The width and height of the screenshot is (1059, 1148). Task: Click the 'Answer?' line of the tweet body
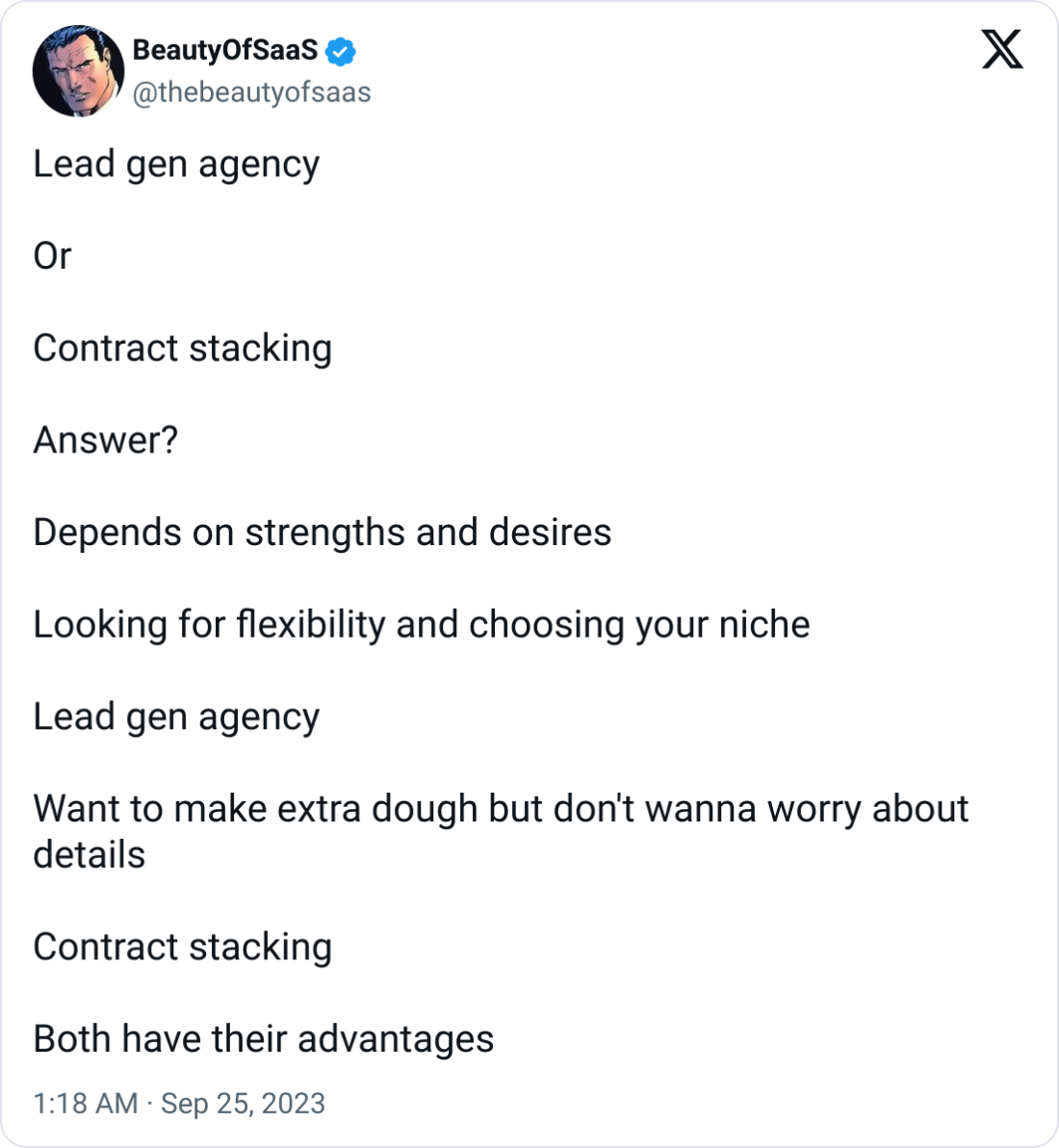104,439
